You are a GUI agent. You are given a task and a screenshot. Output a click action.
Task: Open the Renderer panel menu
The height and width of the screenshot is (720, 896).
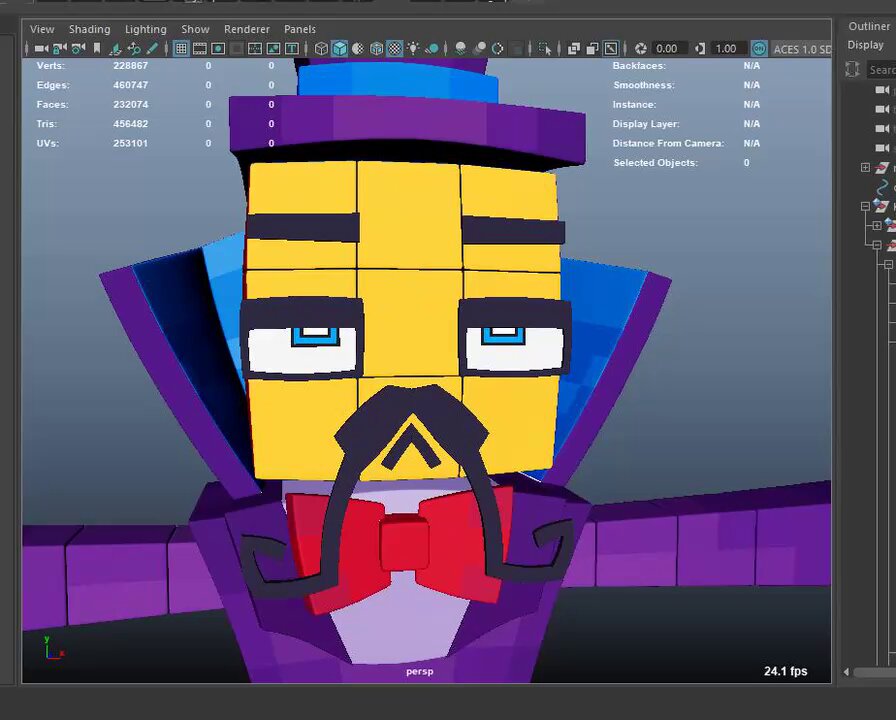point(246,29)
